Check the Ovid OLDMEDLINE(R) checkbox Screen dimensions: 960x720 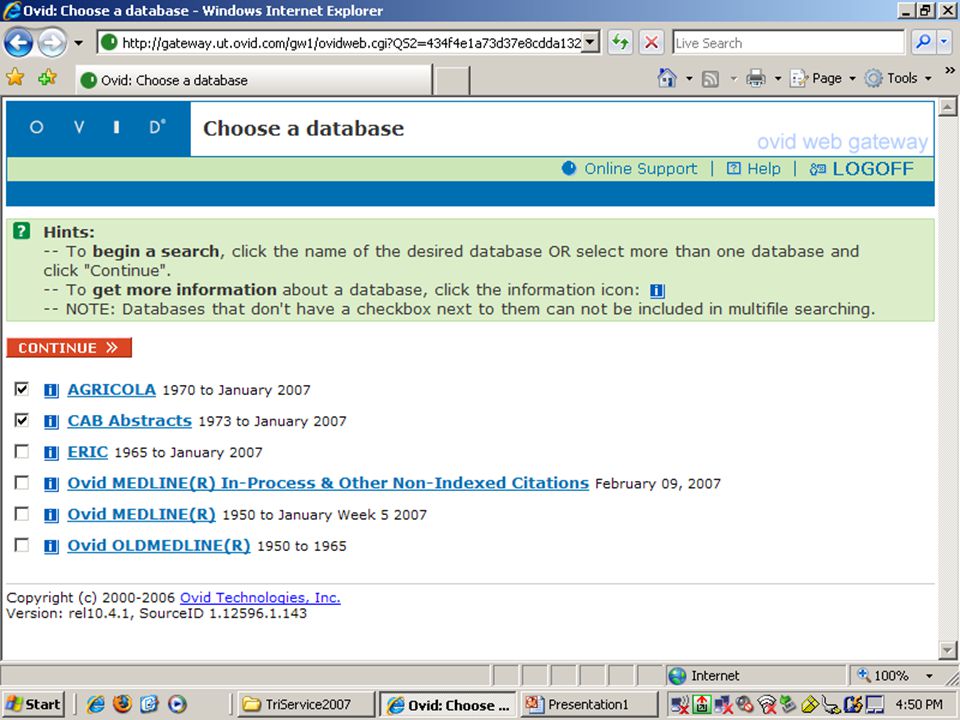pos(21,545)
